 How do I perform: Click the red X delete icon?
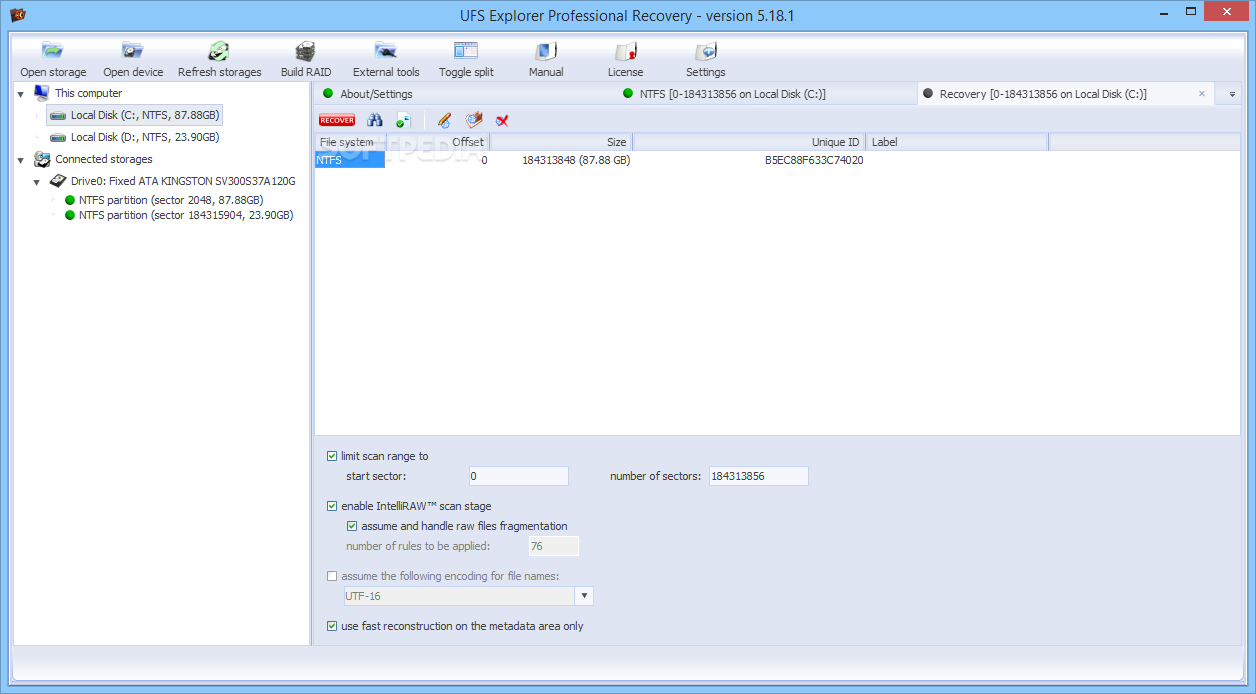pyautogui.click(x=503, y=120)
